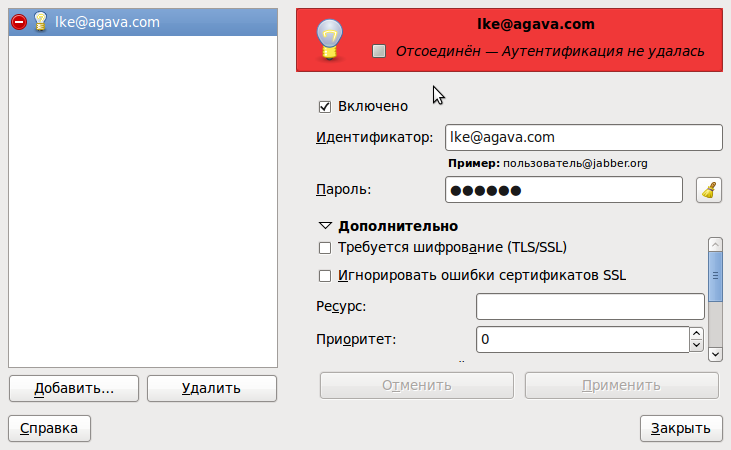731x450 pixels.
Task: Uncheck the Включено checkbox
Action: point(324,106)
